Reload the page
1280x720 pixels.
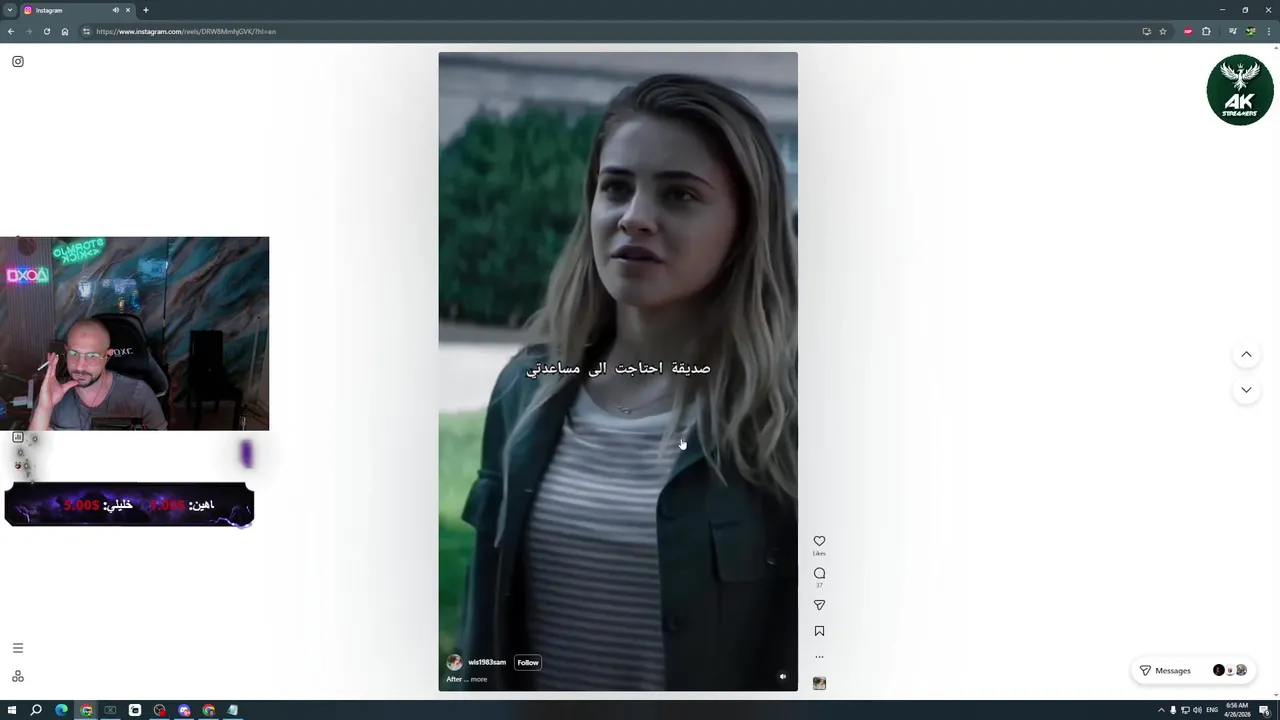tap(46, 31)
